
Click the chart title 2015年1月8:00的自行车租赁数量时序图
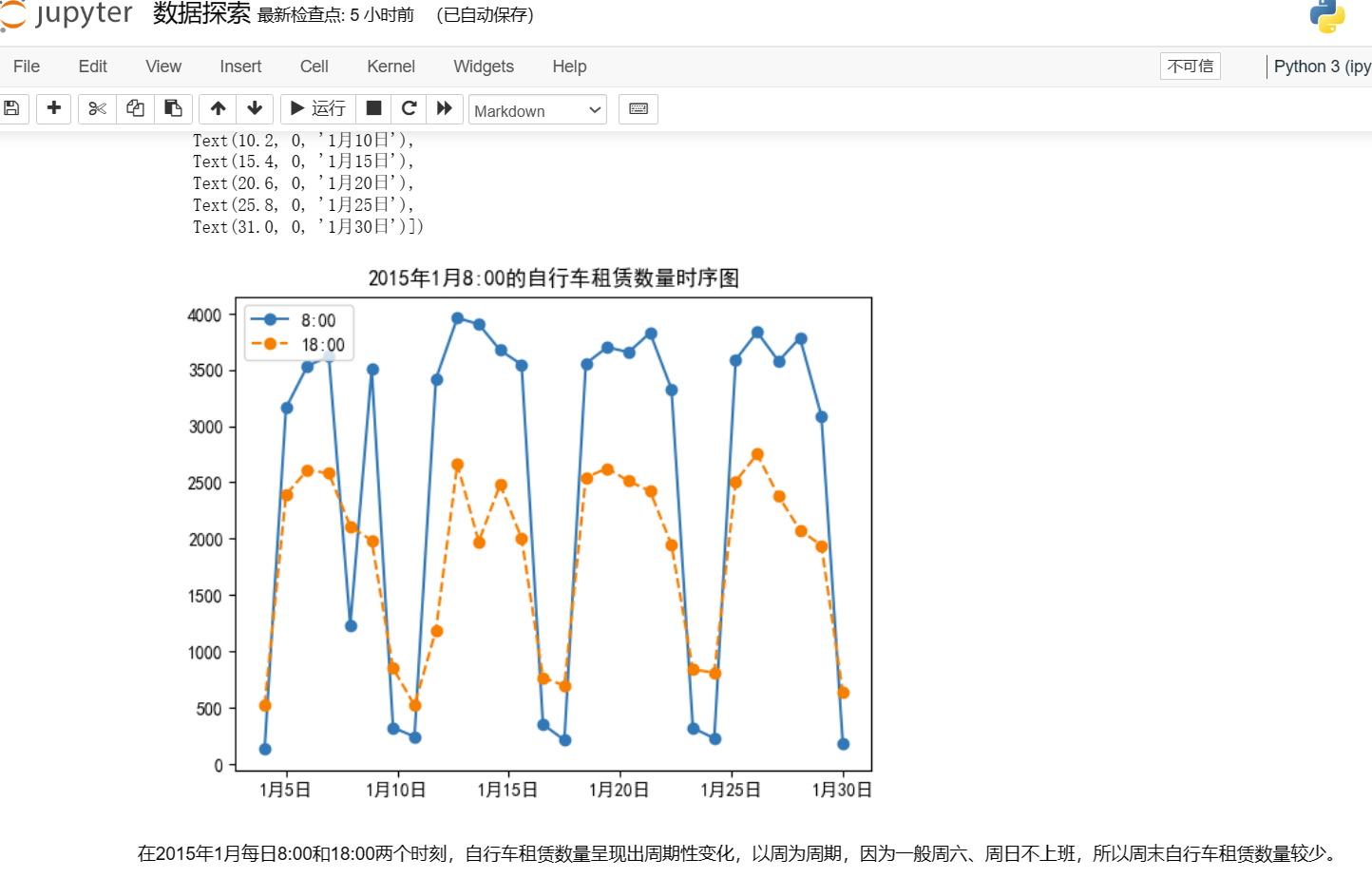[553, 278]
